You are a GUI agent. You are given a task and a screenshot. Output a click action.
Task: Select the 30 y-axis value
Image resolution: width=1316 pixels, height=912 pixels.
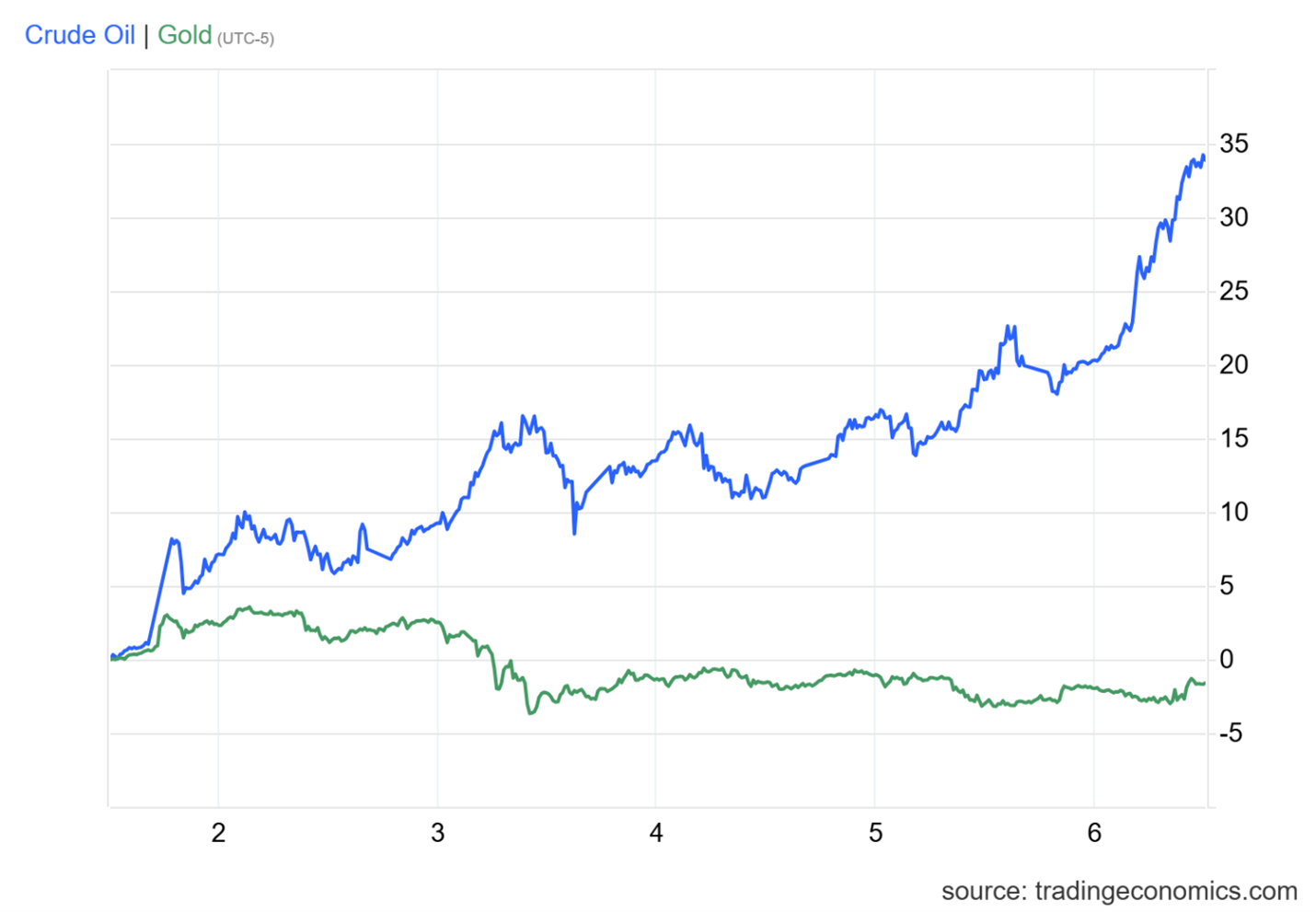(x=1233, y=217)
